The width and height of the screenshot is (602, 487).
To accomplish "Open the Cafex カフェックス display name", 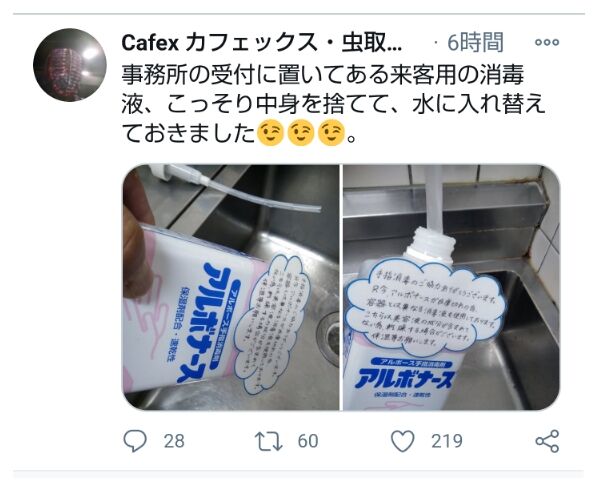I will click(262, 43).
